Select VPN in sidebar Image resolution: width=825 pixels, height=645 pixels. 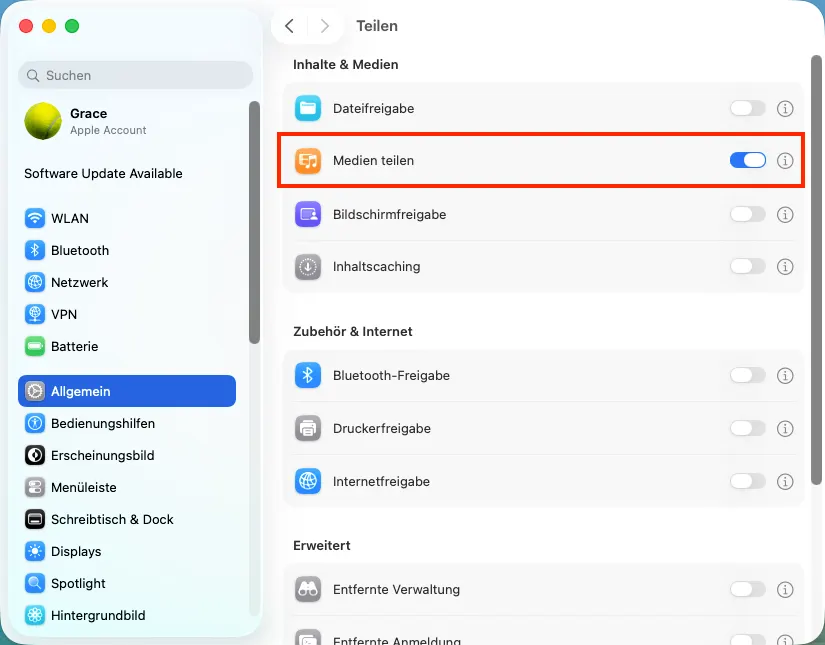pyautogui.click(x=126, y=315)
